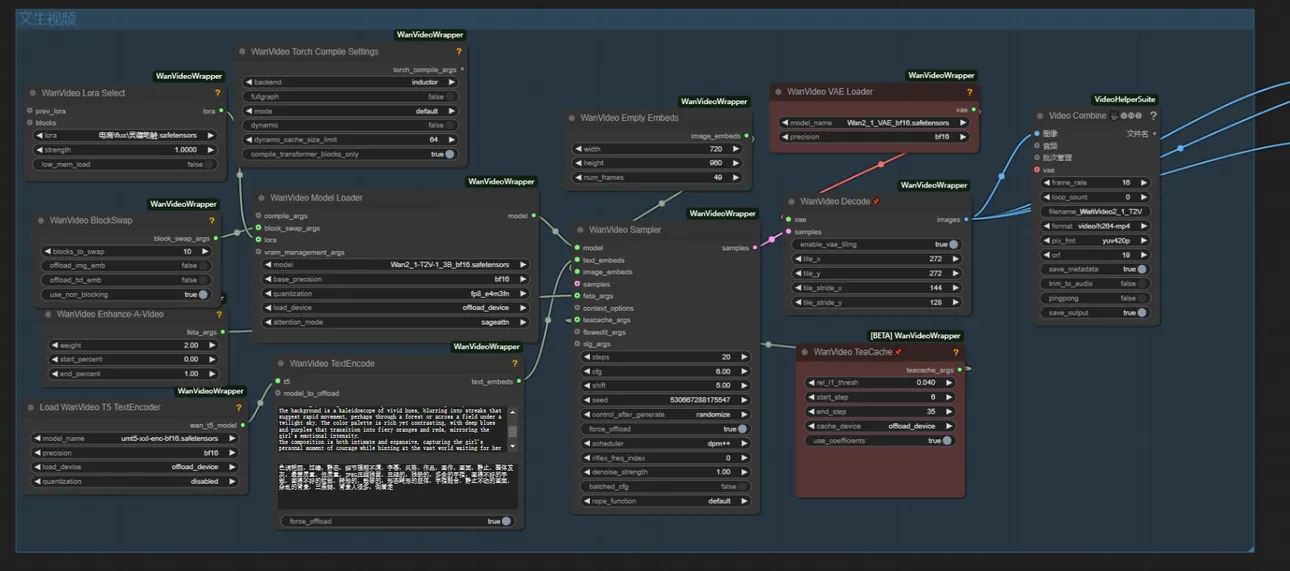The width and height of the screenshot is (1290, 571).
Task: Click help icon on WanVideo VAE Loader
Action: [x=969, y=92]
